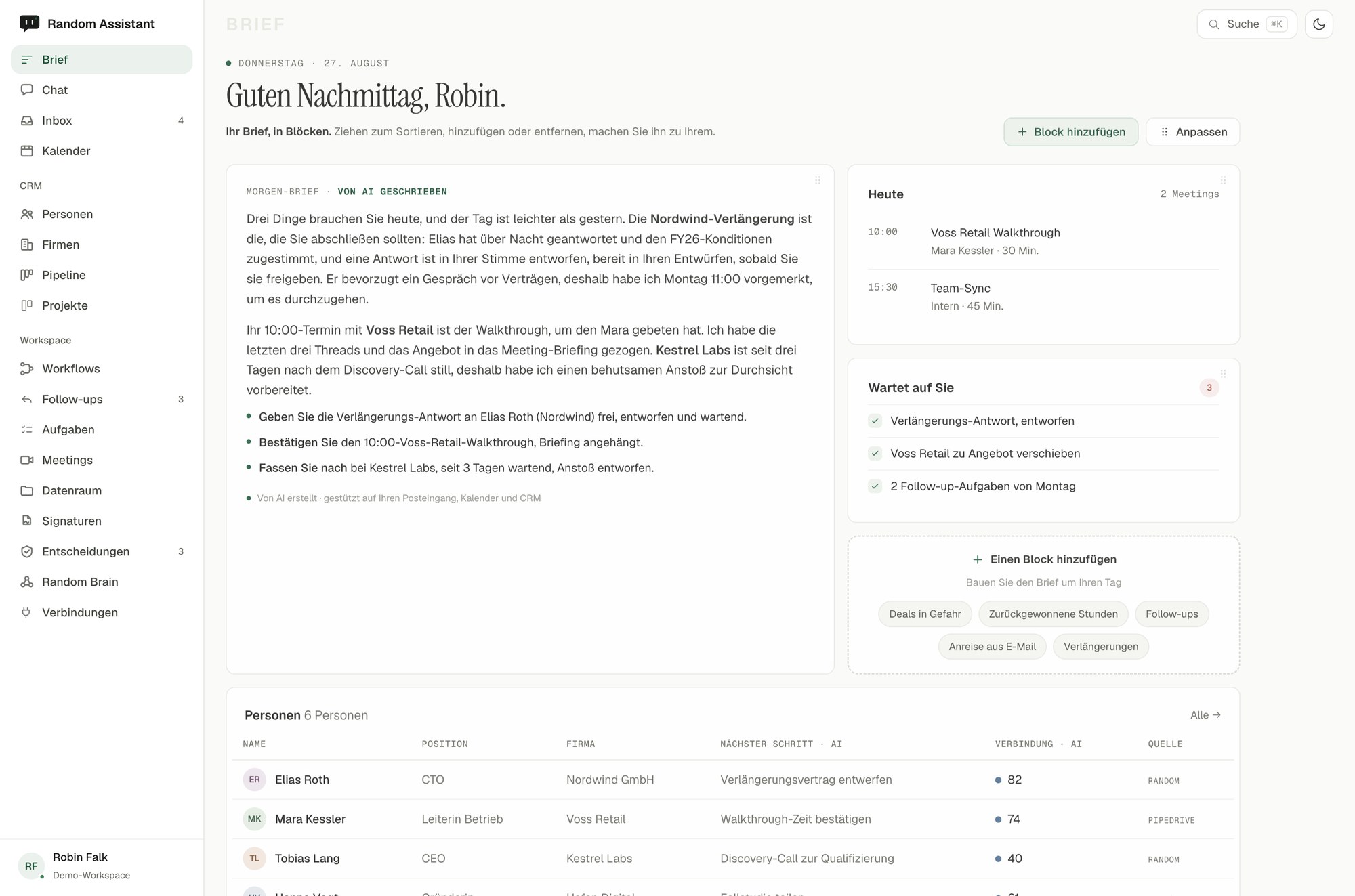The image size is (1355, 896).
Task: Add the Deals in Gefahr block chip
Action: point(925,614)
